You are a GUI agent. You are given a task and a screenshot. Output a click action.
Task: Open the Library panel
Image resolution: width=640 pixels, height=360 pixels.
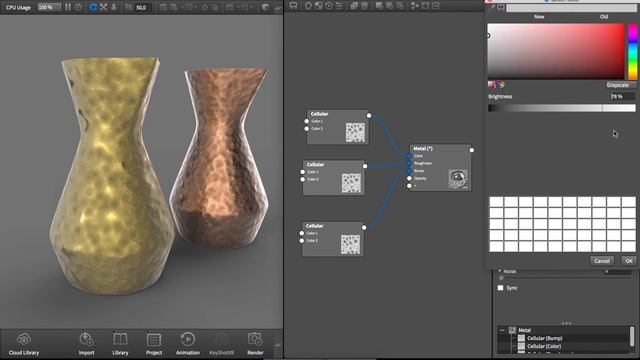point(120,344)
